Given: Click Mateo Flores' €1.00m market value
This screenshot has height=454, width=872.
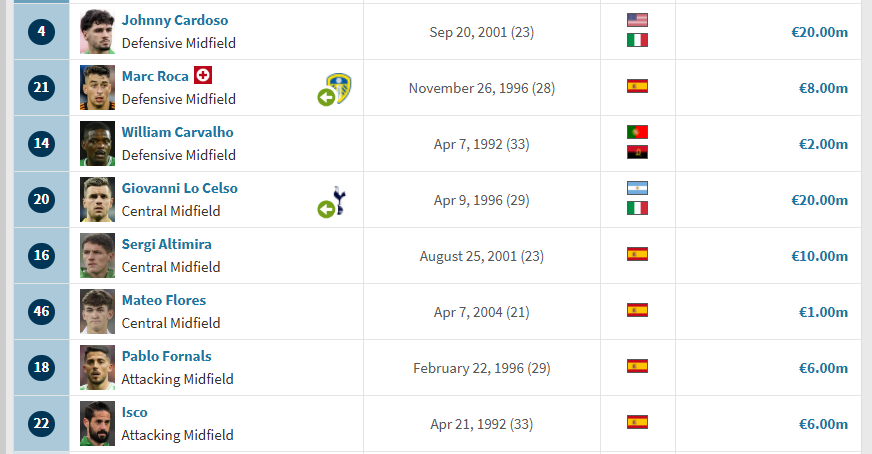Looking at the screenshot, I should click(x=823, y=312).
